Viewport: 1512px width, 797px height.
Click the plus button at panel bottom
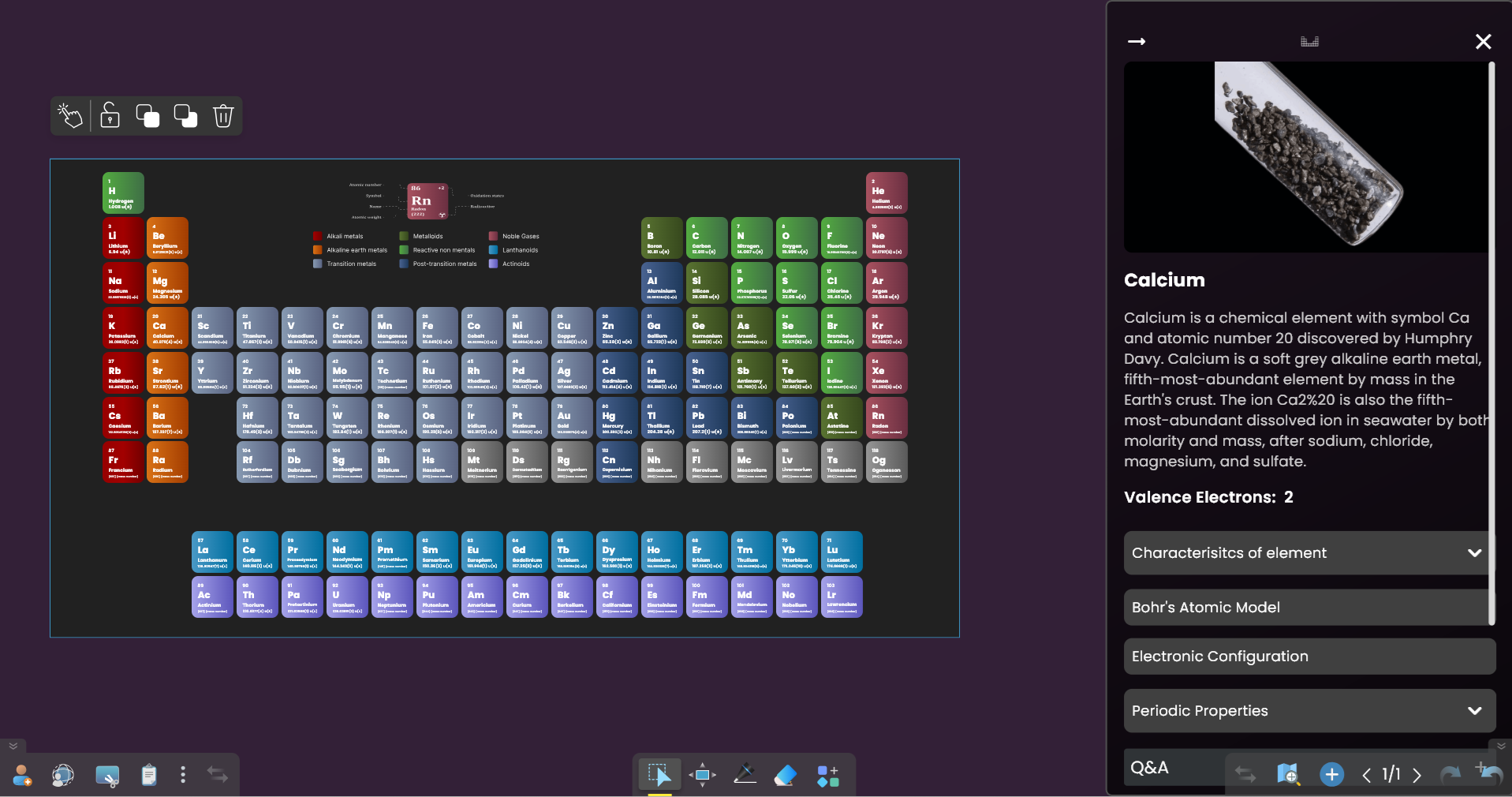[x=1331, y=775]
